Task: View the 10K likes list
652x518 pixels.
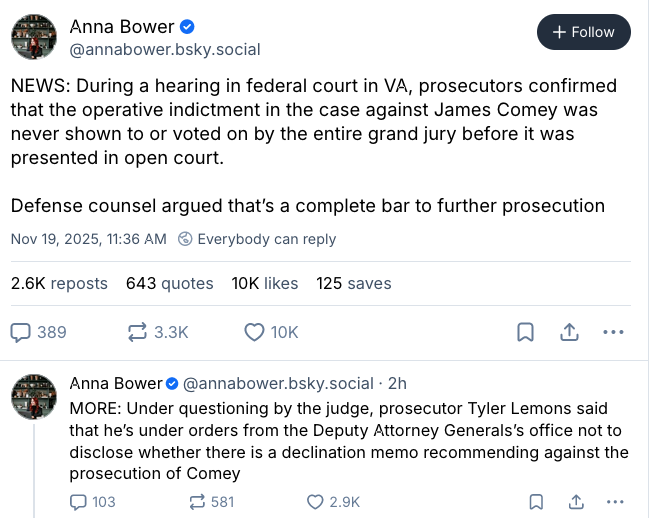Action: coord(265,283)
